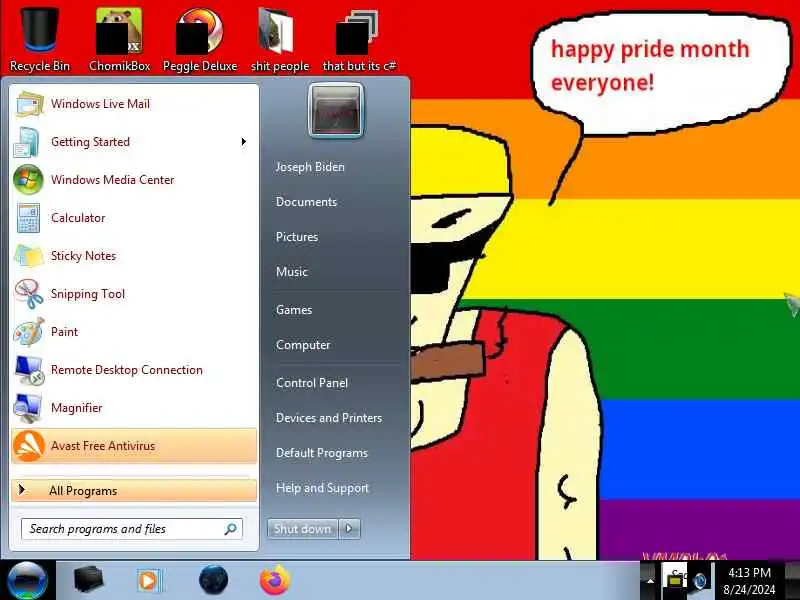Open Games from Start menu
The height and width of the screenshot is (600, 800).
(294, 310)
